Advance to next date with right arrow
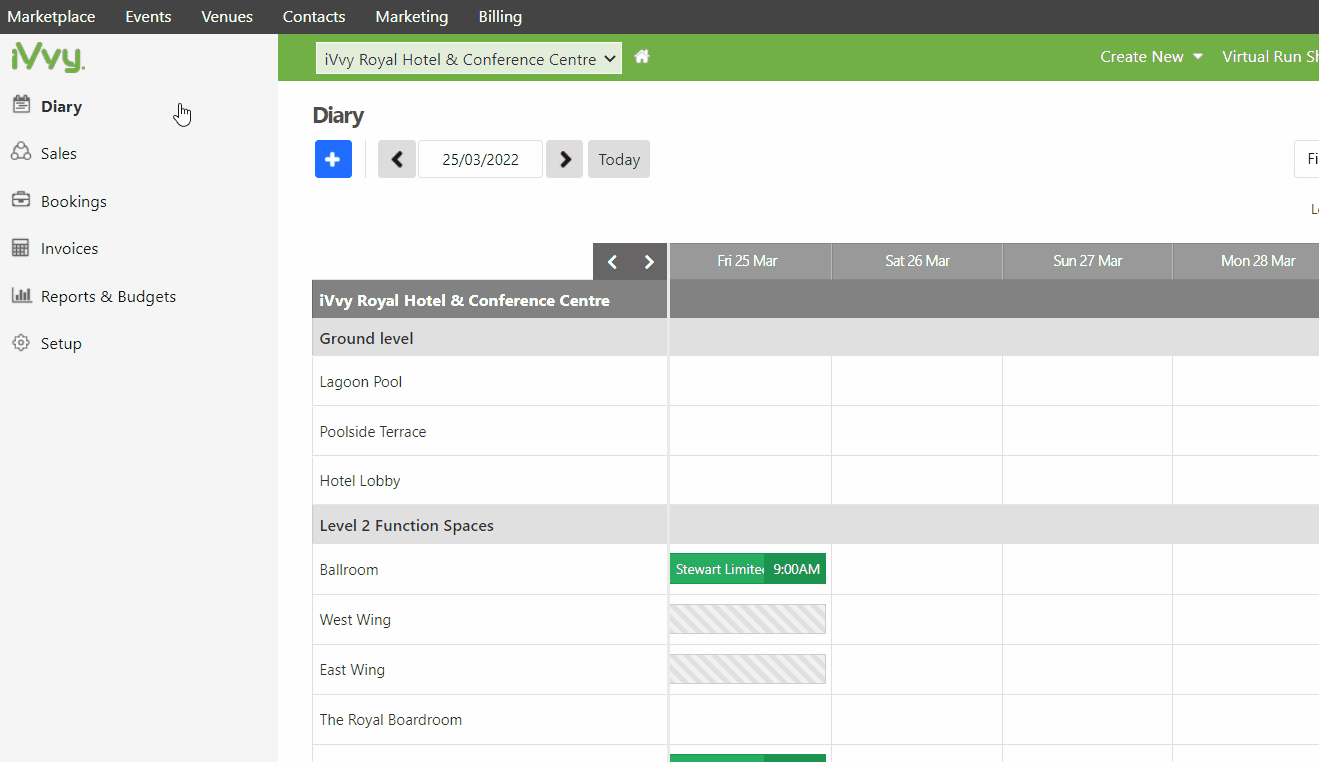The height and width of the screenshot is (762, 1319). pos(564,159)
